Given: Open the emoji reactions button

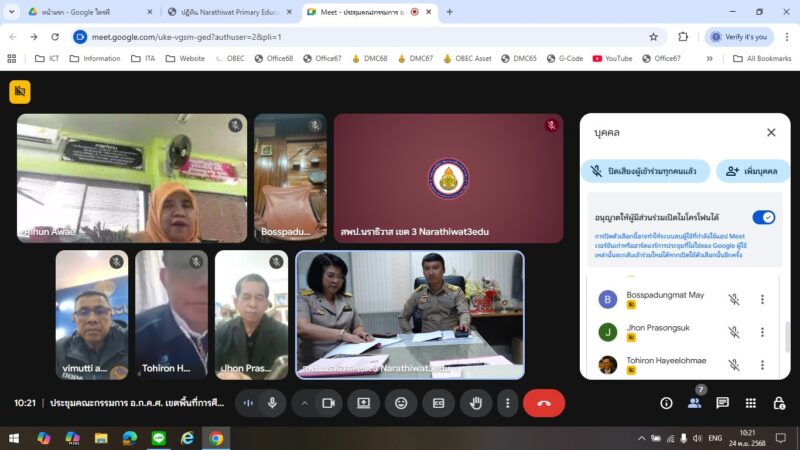Looking at the screenshot, I should pos(401,403).
